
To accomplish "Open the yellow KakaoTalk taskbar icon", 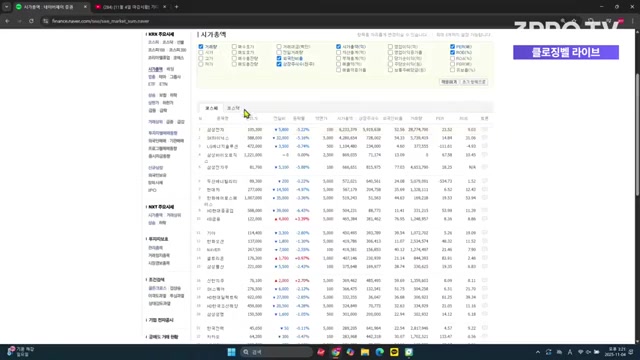I will (394, 352).
